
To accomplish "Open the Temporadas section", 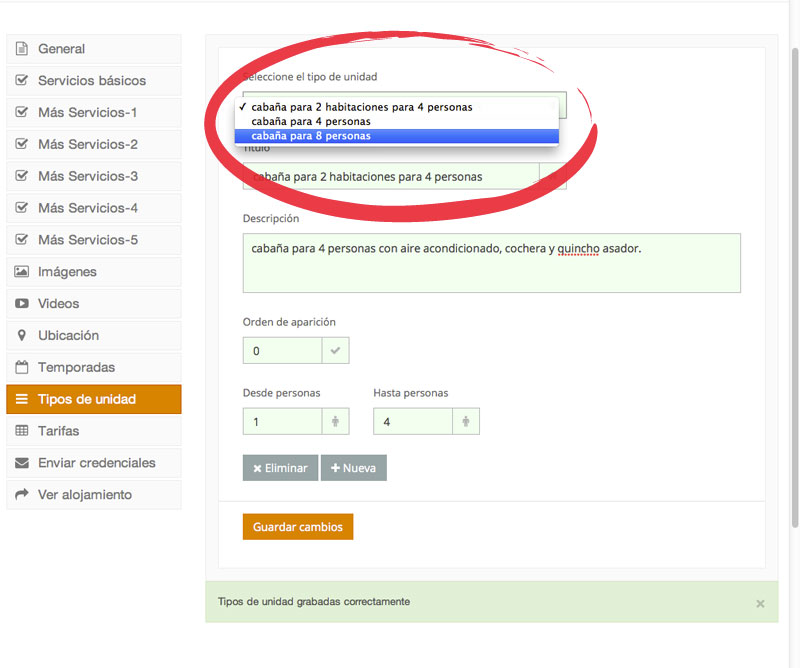I will 94,367.
